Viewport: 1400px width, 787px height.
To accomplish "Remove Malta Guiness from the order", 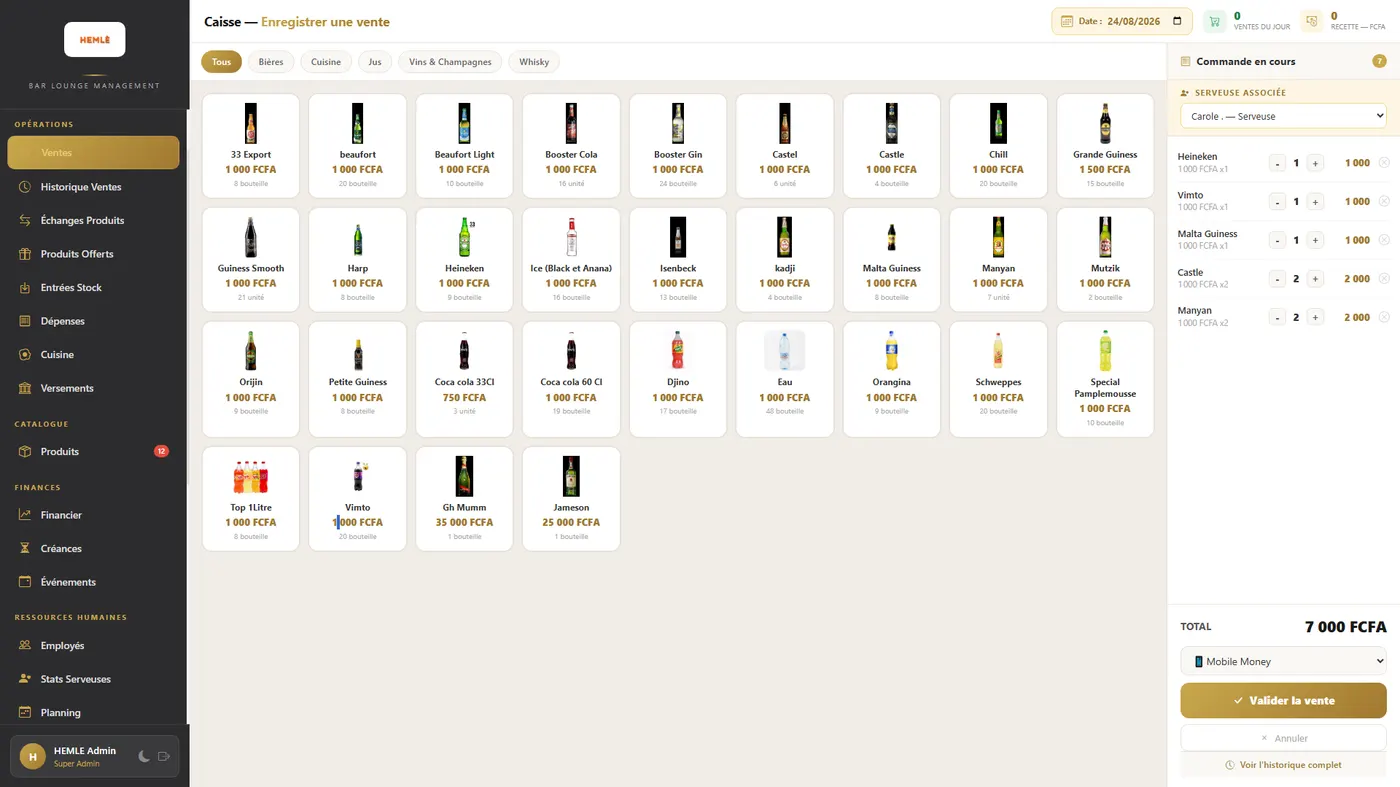I will coord(1384,240).
